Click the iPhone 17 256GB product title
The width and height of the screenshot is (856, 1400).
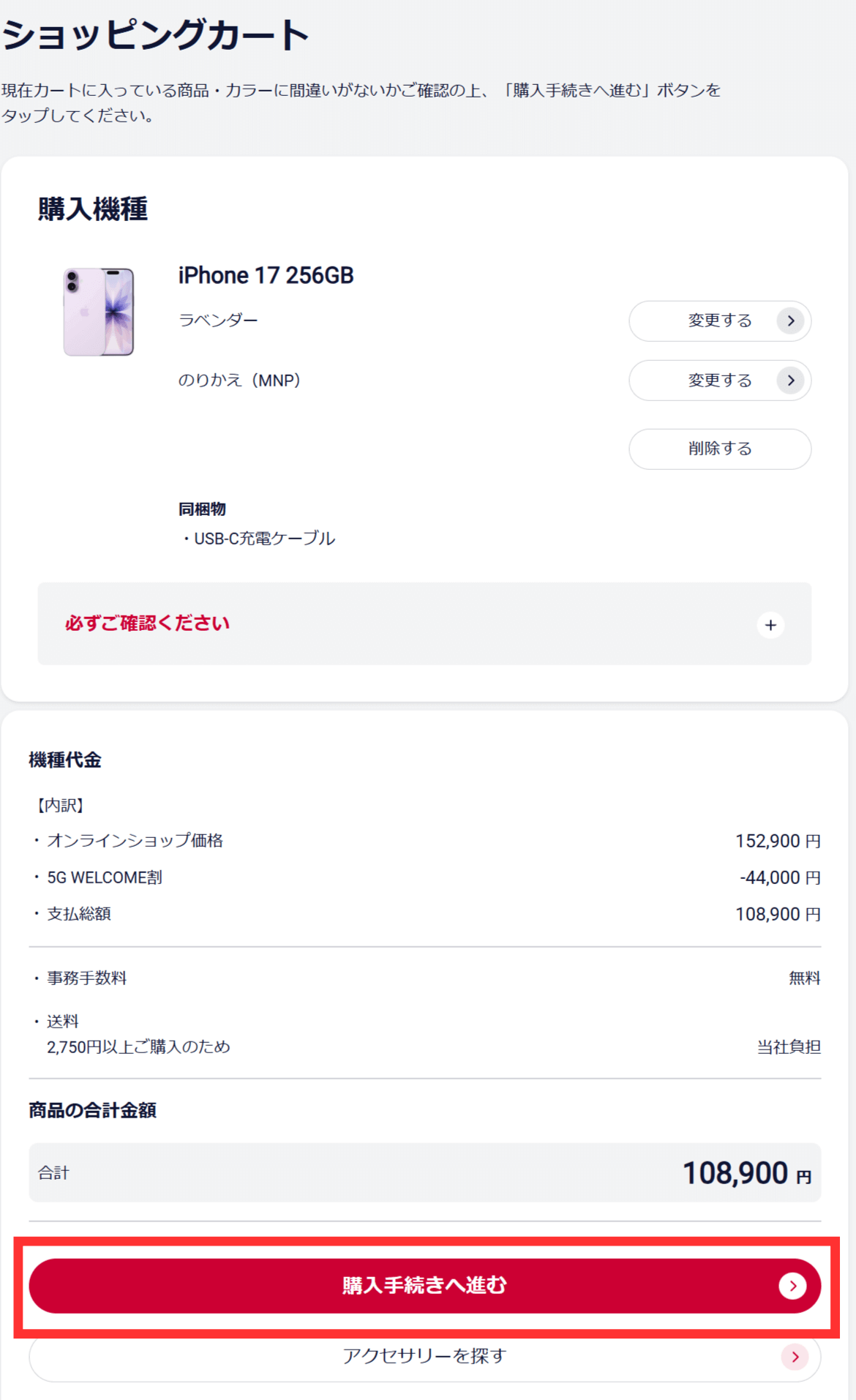coord(266,275)
